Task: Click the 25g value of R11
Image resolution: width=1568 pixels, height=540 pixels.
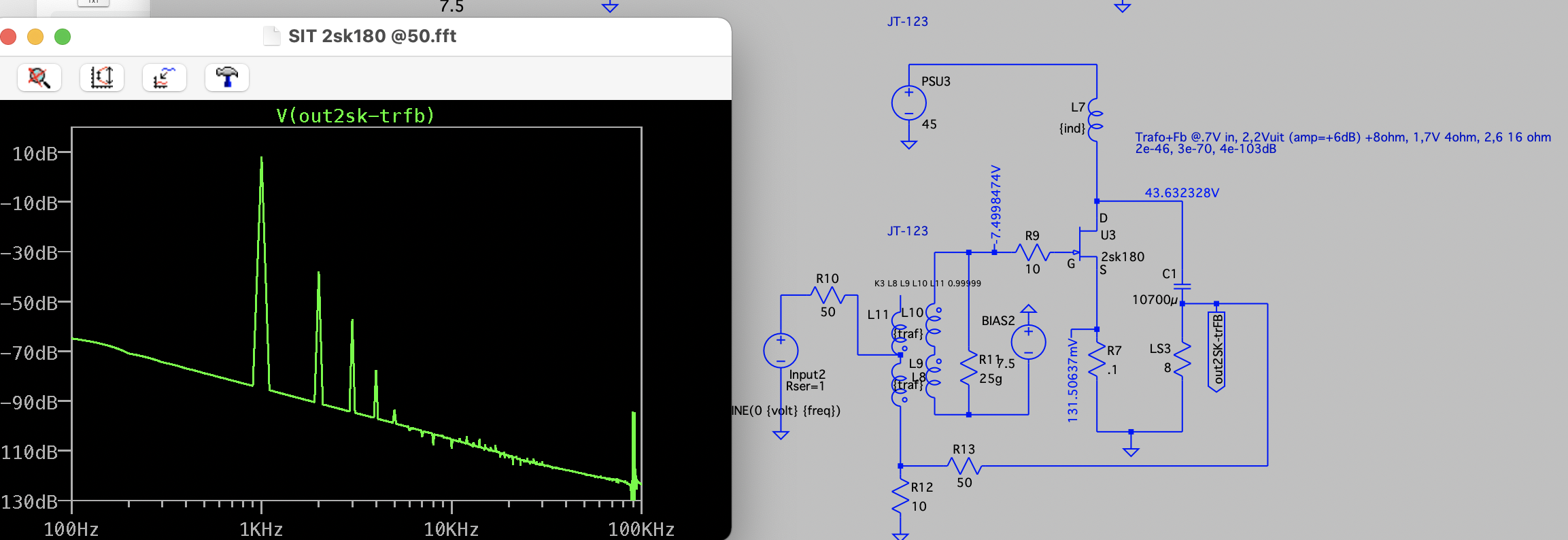Action: (990, 378)
